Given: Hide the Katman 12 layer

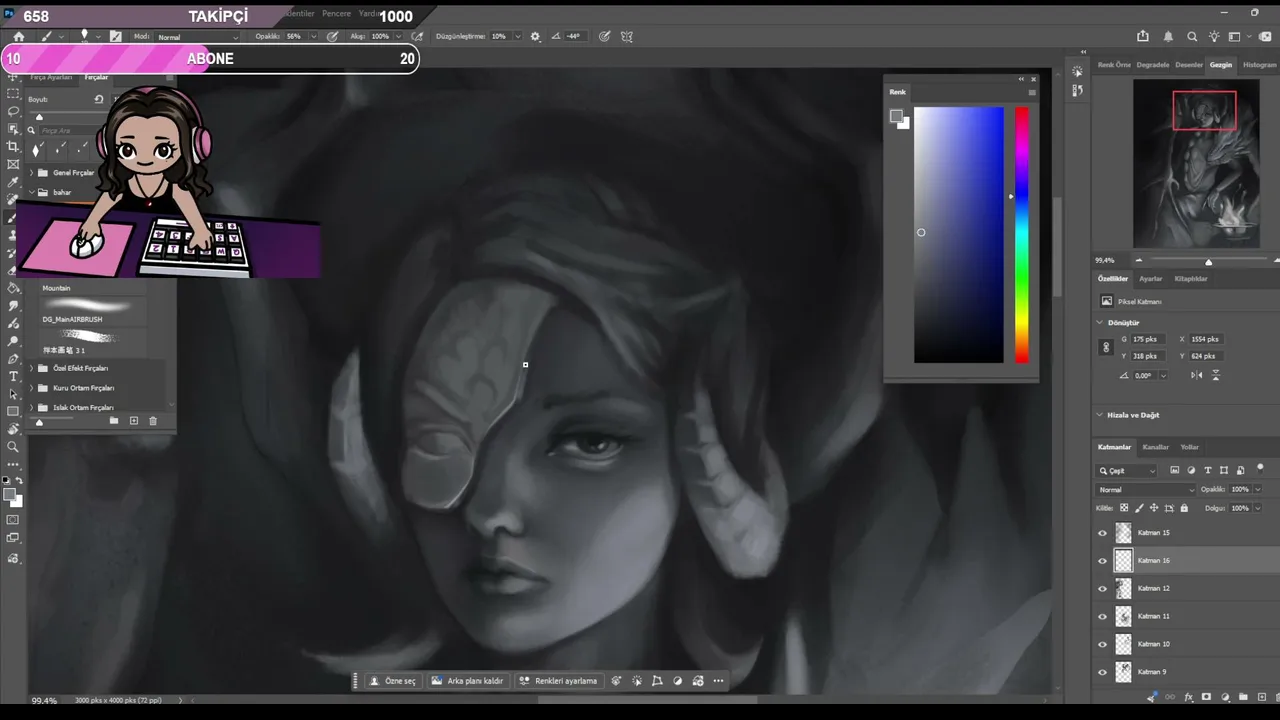Looking at the screenshot, I should pyautogui.click(x=1103, y=589).
